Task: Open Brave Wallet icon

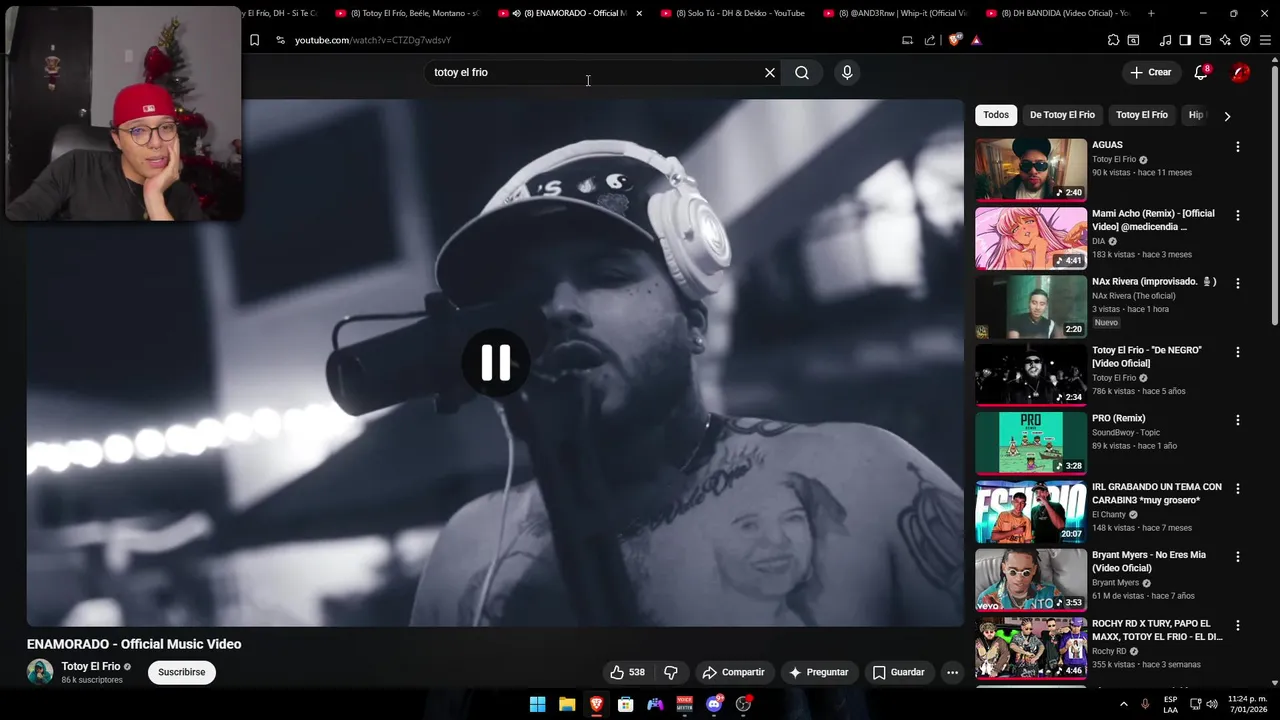Action: pyautogui.click(x=1205, y=40)
